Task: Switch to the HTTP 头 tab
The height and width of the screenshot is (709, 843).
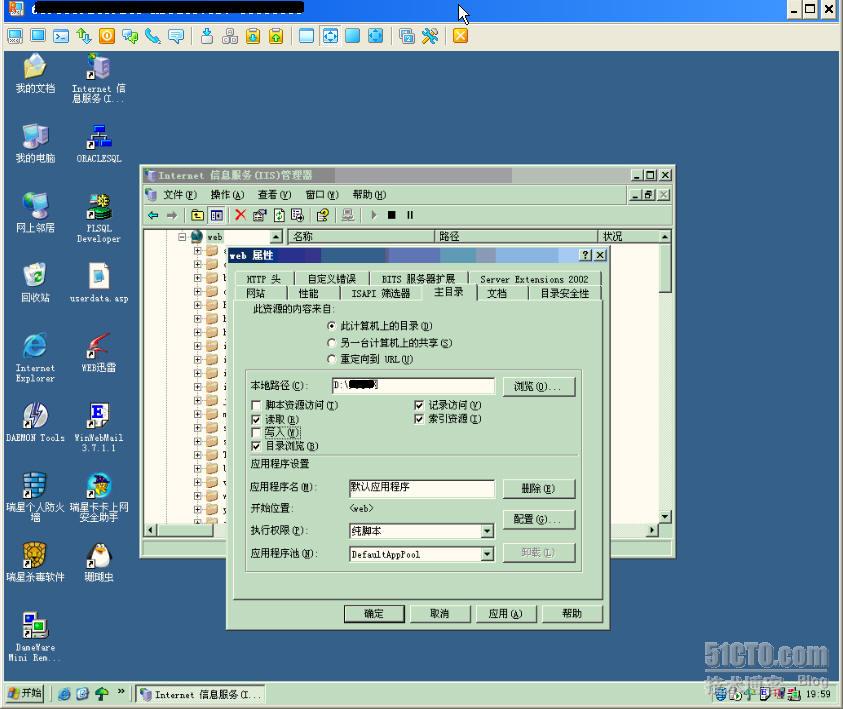Action: (263, 279)
